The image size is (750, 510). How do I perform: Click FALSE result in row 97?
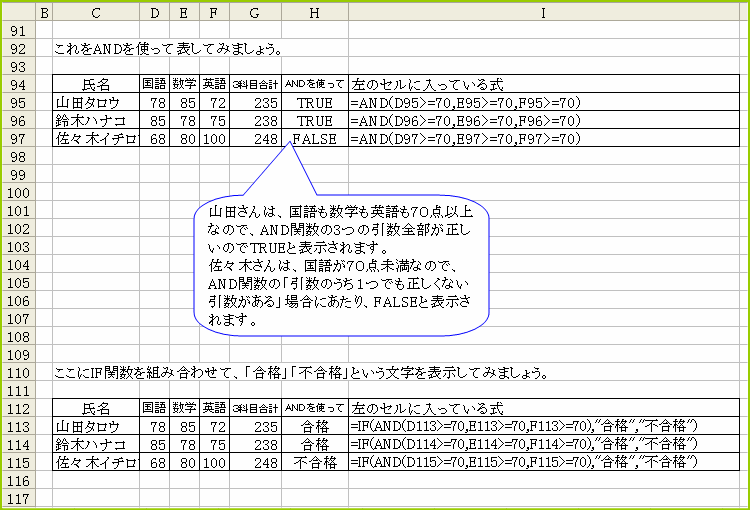click(x=315, y=139)
